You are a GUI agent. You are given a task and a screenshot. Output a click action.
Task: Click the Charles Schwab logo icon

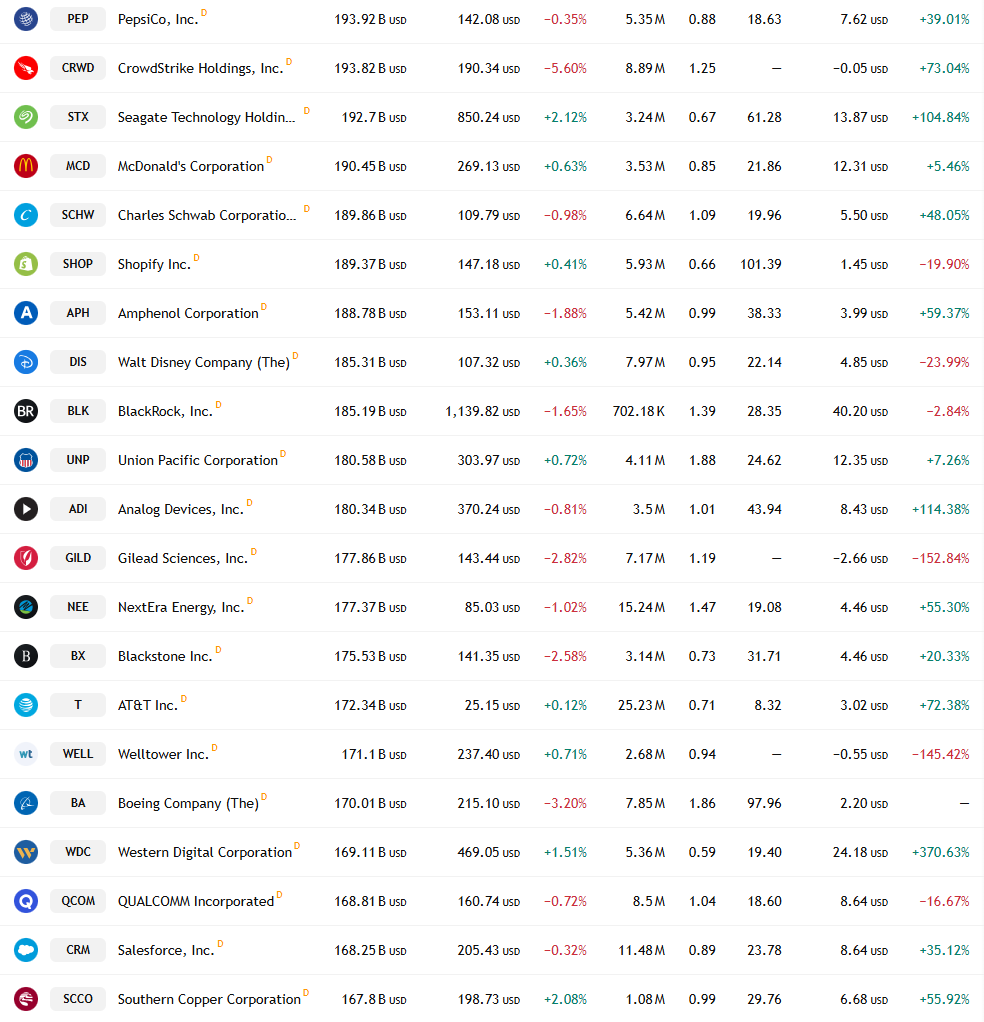[26, 214]
